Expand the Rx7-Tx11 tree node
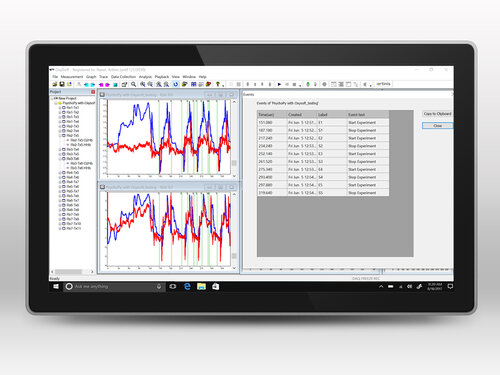 [60, 228]
